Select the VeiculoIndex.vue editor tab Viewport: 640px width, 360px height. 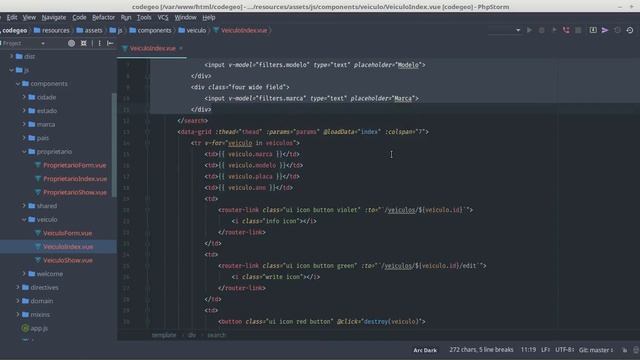[152, 48]
